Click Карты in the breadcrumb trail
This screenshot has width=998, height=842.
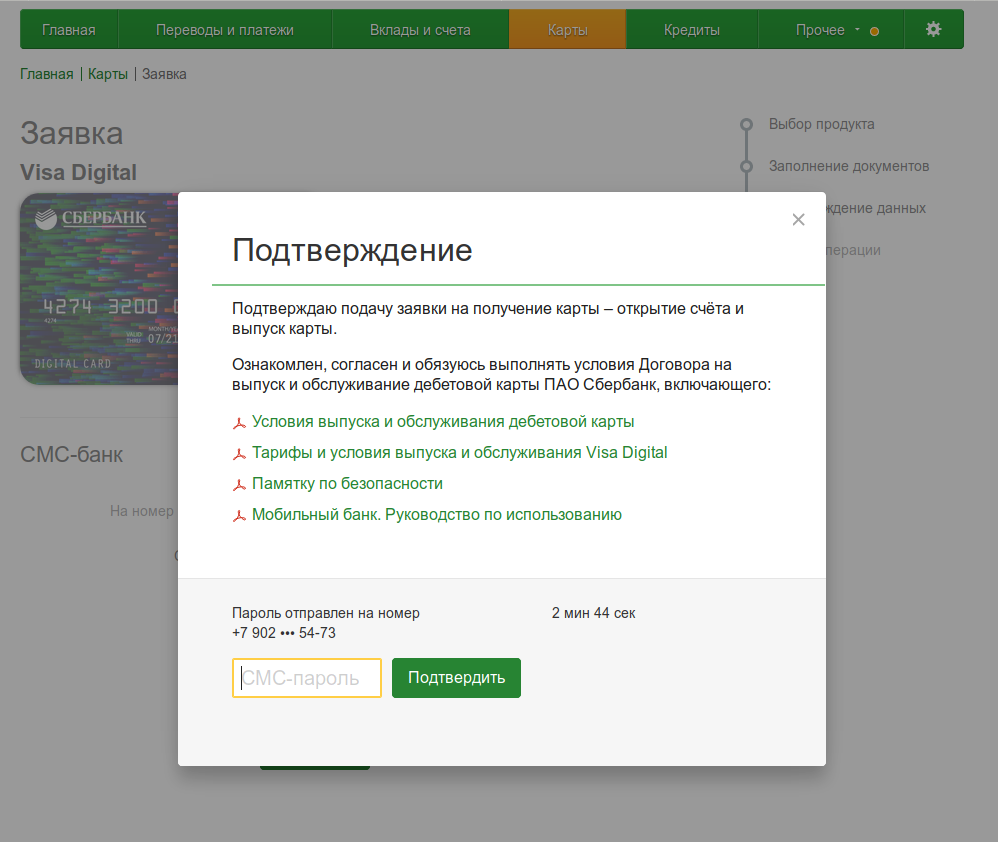point(108,74)
